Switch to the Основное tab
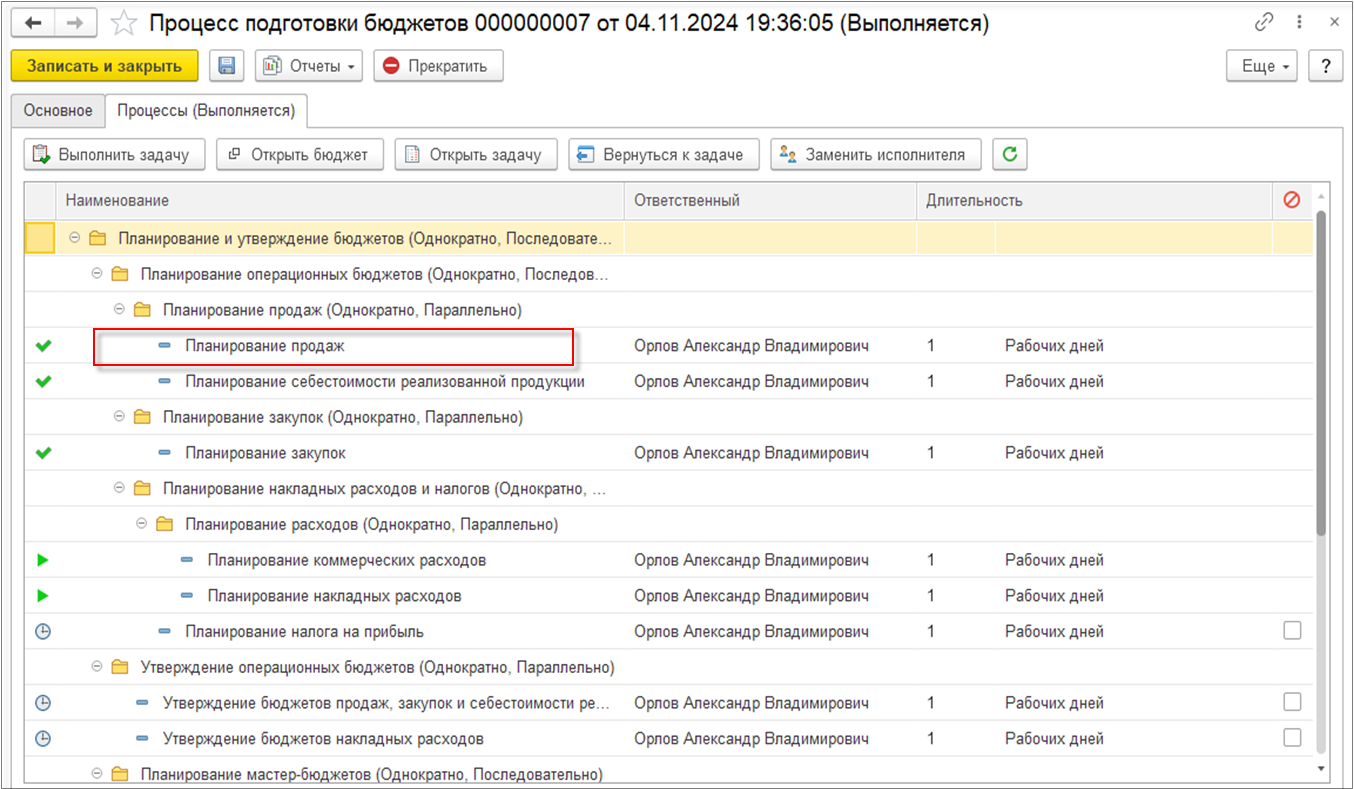This screenshot has width=1354, height=789. 58,110
